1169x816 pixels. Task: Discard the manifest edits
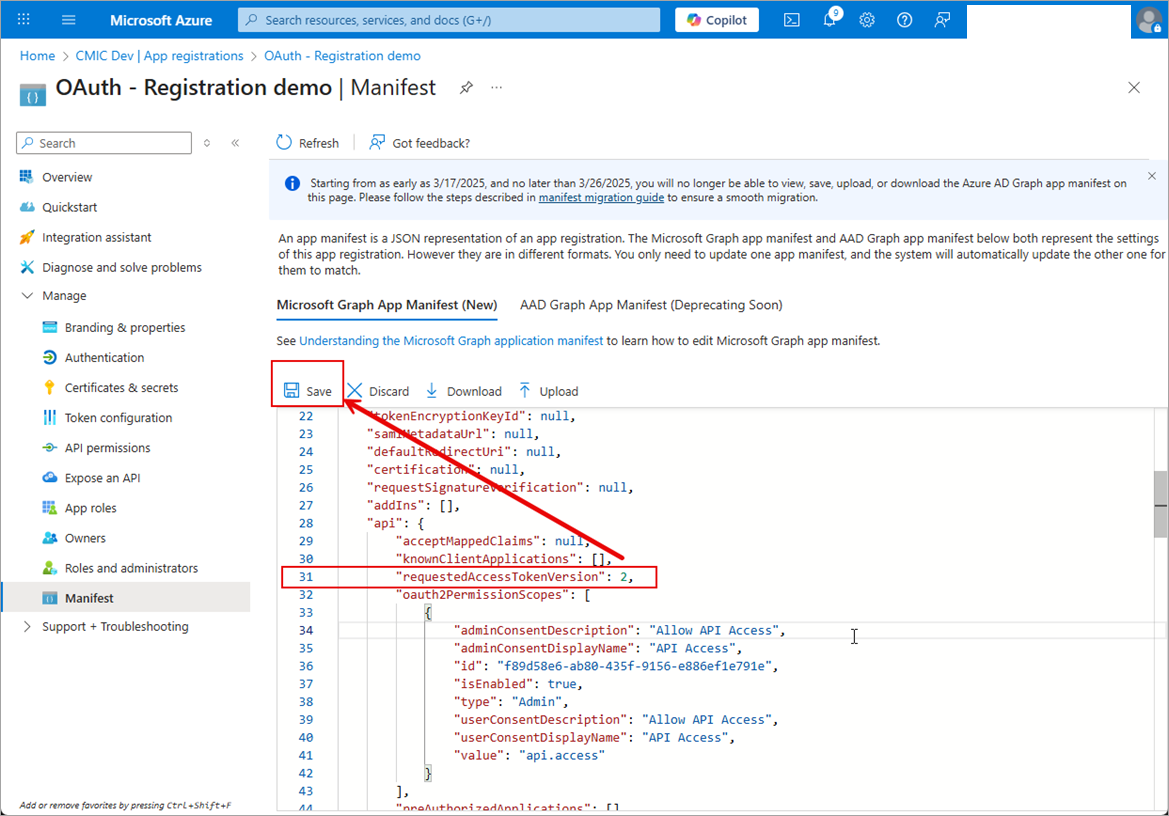click(x=378, y=391)
